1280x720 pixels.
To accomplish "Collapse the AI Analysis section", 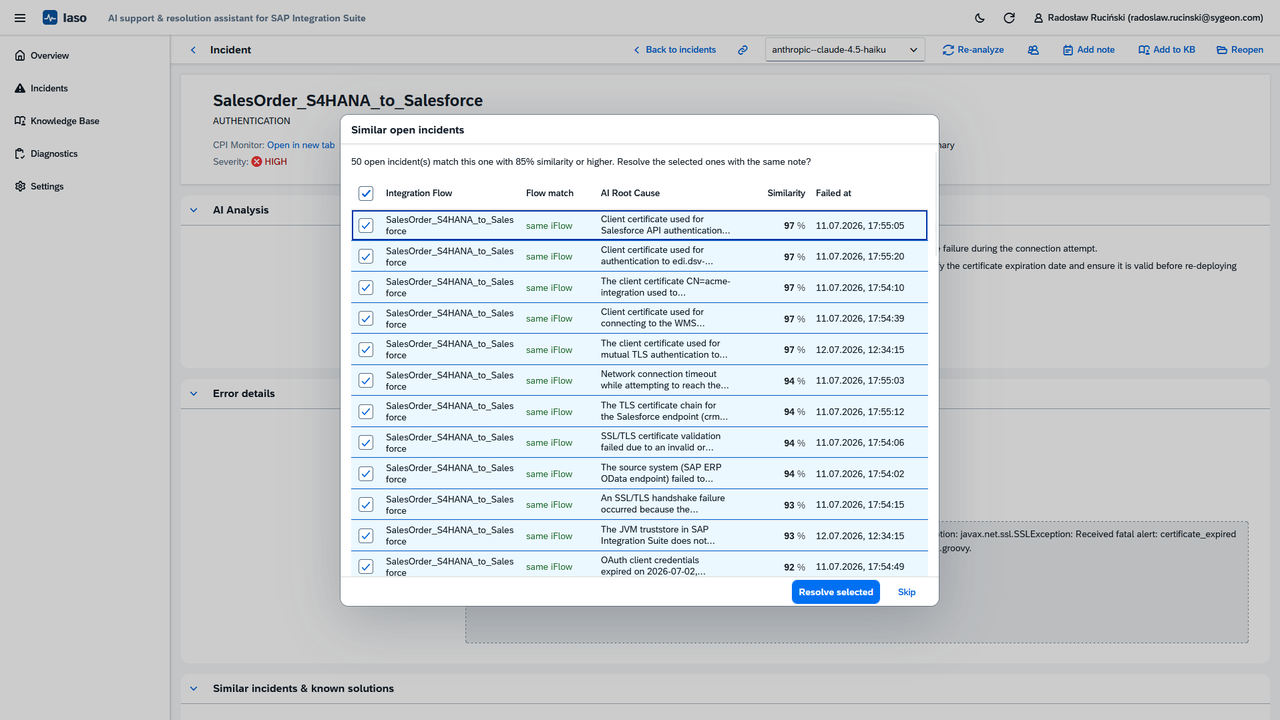I will pyautogui.click(x=194, y=210).
